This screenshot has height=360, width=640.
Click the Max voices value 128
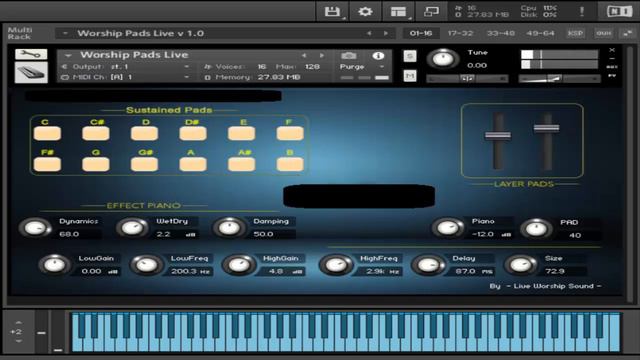pos(312,67)
